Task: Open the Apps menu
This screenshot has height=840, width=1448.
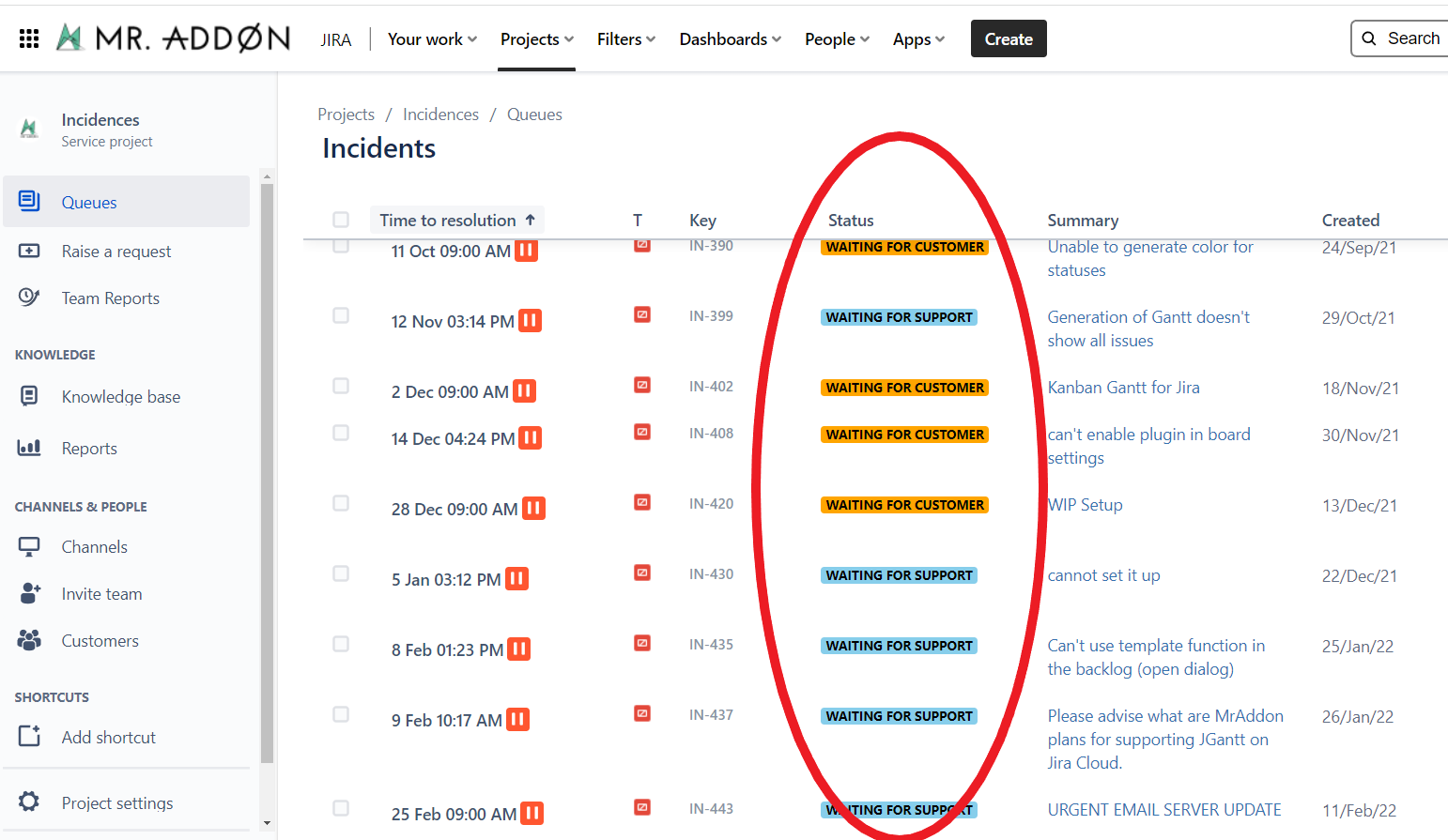Action: pos(917,39)
